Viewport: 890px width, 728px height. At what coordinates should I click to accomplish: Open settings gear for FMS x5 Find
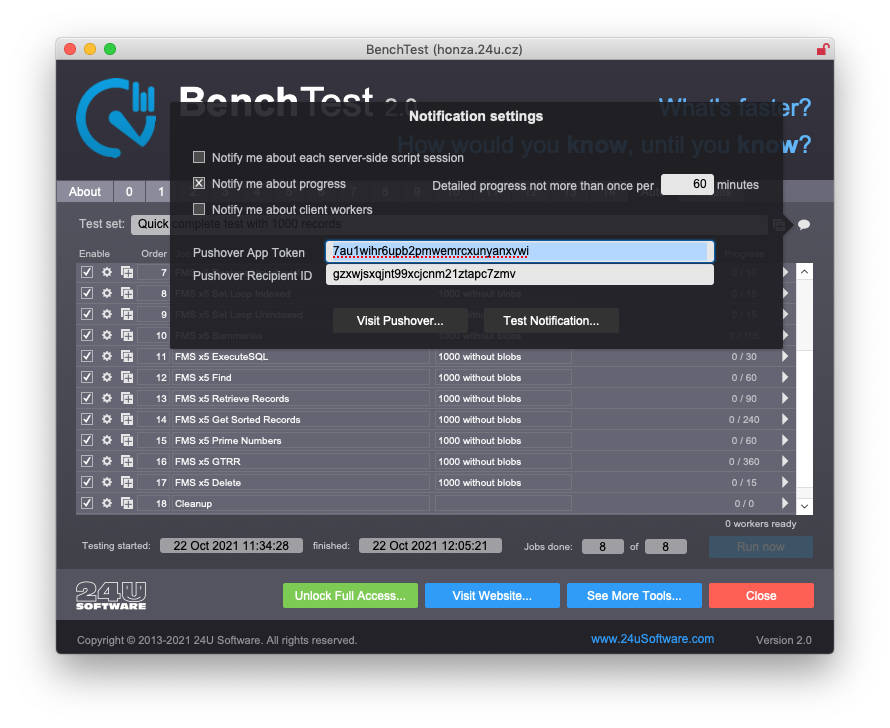tap(107, 377)
